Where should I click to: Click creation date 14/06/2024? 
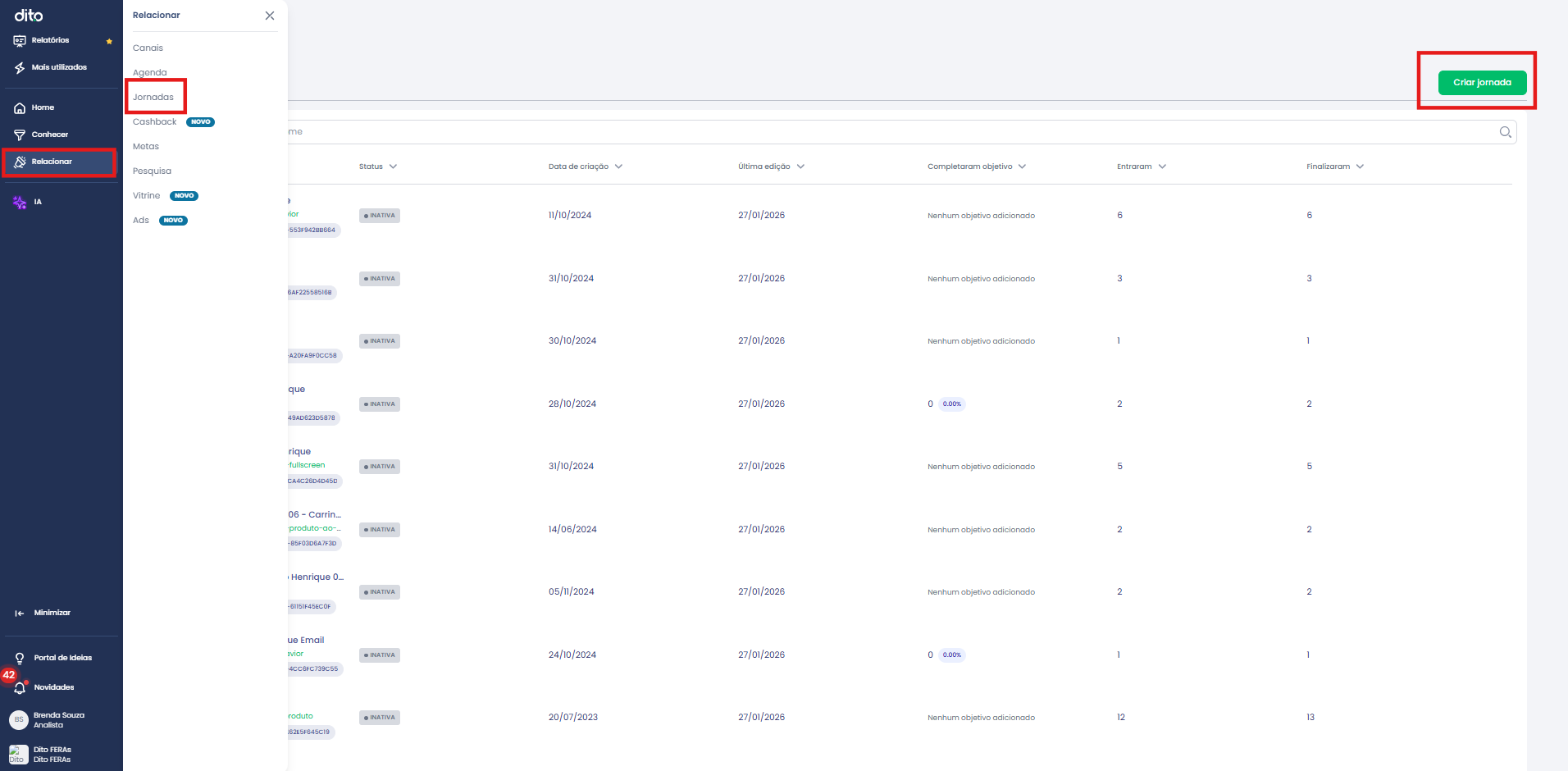click(x=572, y=530)
